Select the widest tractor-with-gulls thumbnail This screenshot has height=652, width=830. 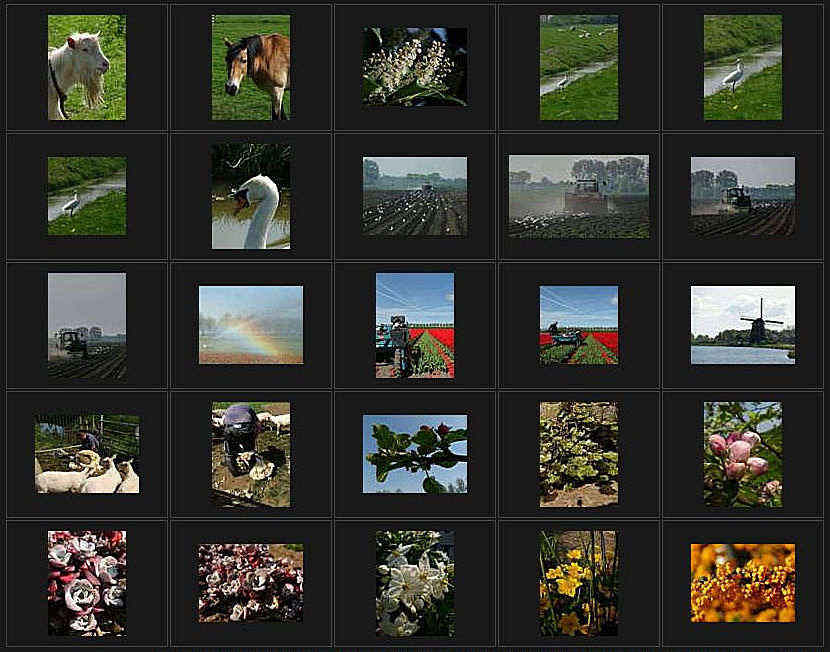coord(578,196)
